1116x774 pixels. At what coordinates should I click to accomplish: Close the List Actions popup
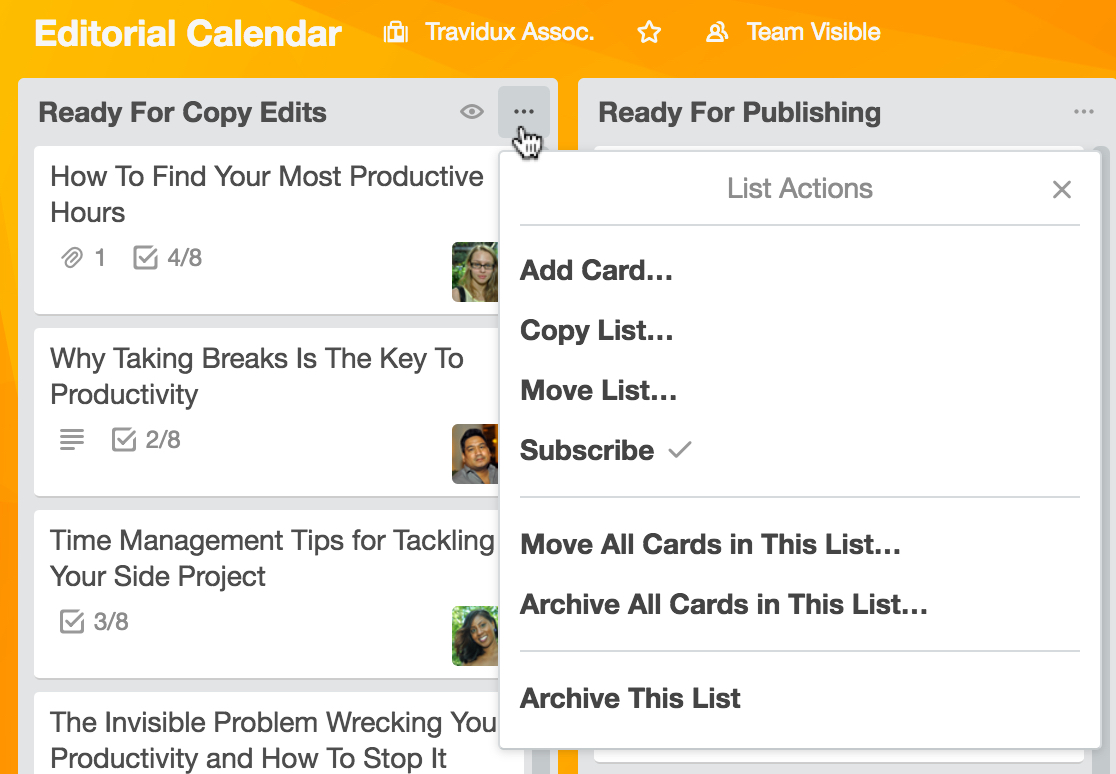tap(1061, 189)
